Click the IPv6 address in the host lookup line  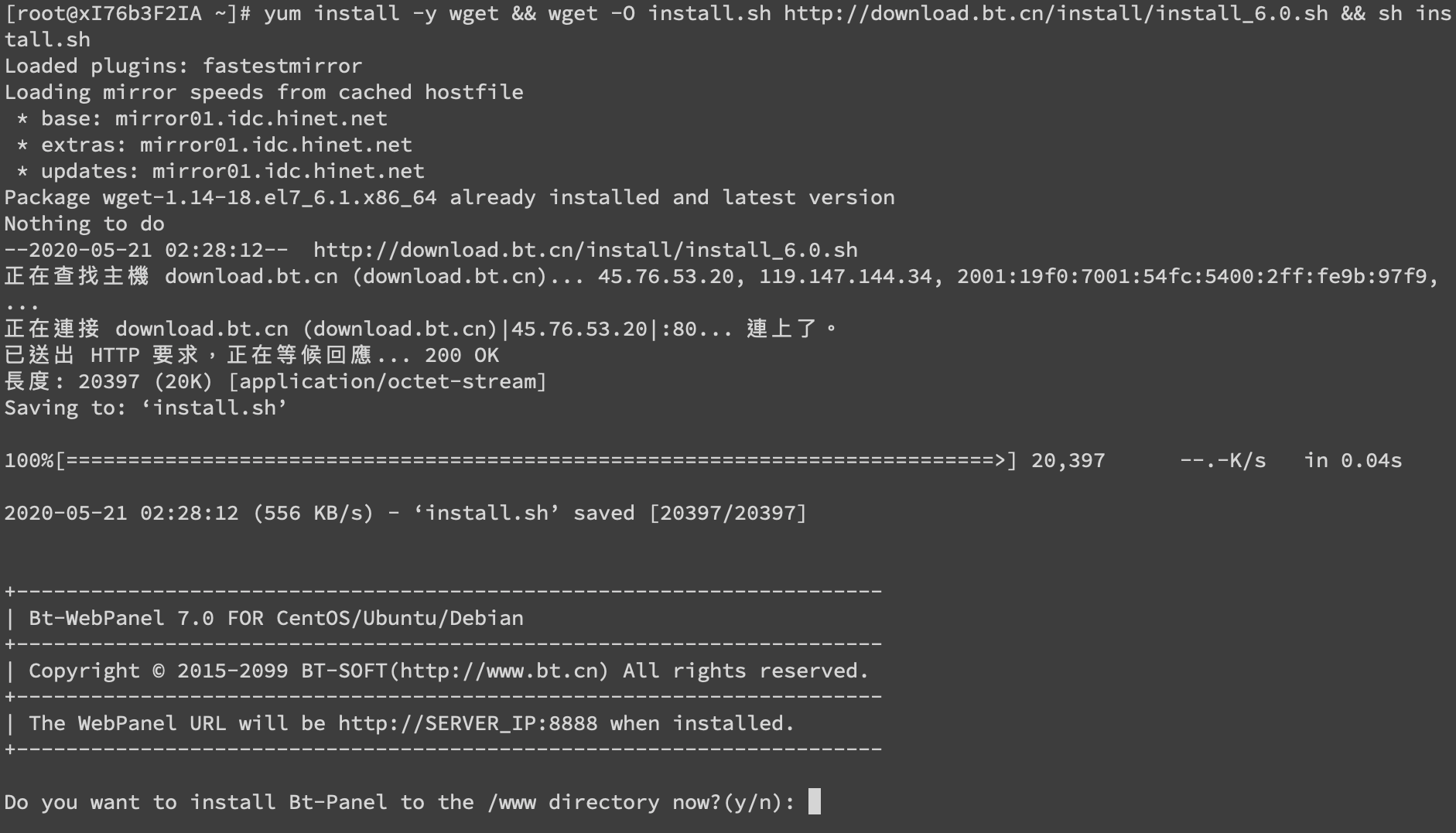pyautogui.click(x=1192, y=276)
